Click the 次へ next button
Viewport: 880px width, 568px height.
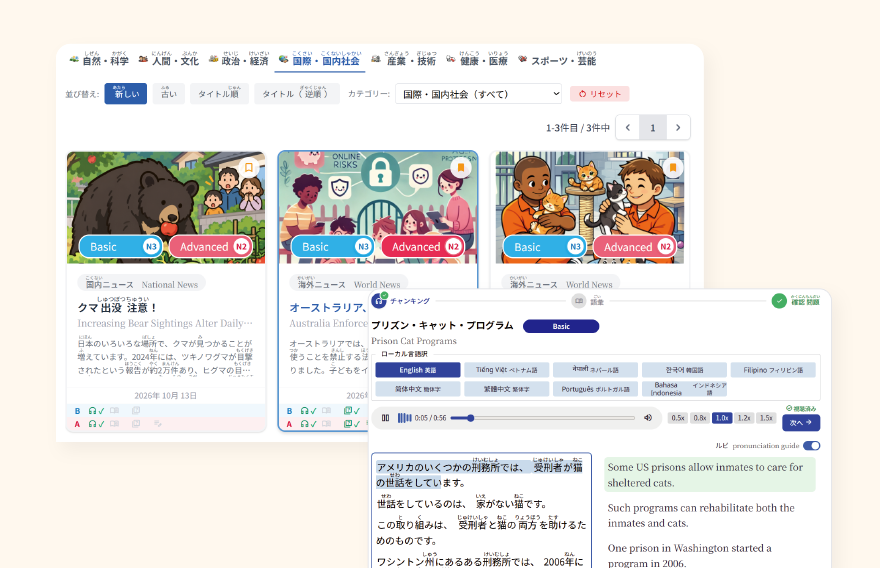[801, 423]
